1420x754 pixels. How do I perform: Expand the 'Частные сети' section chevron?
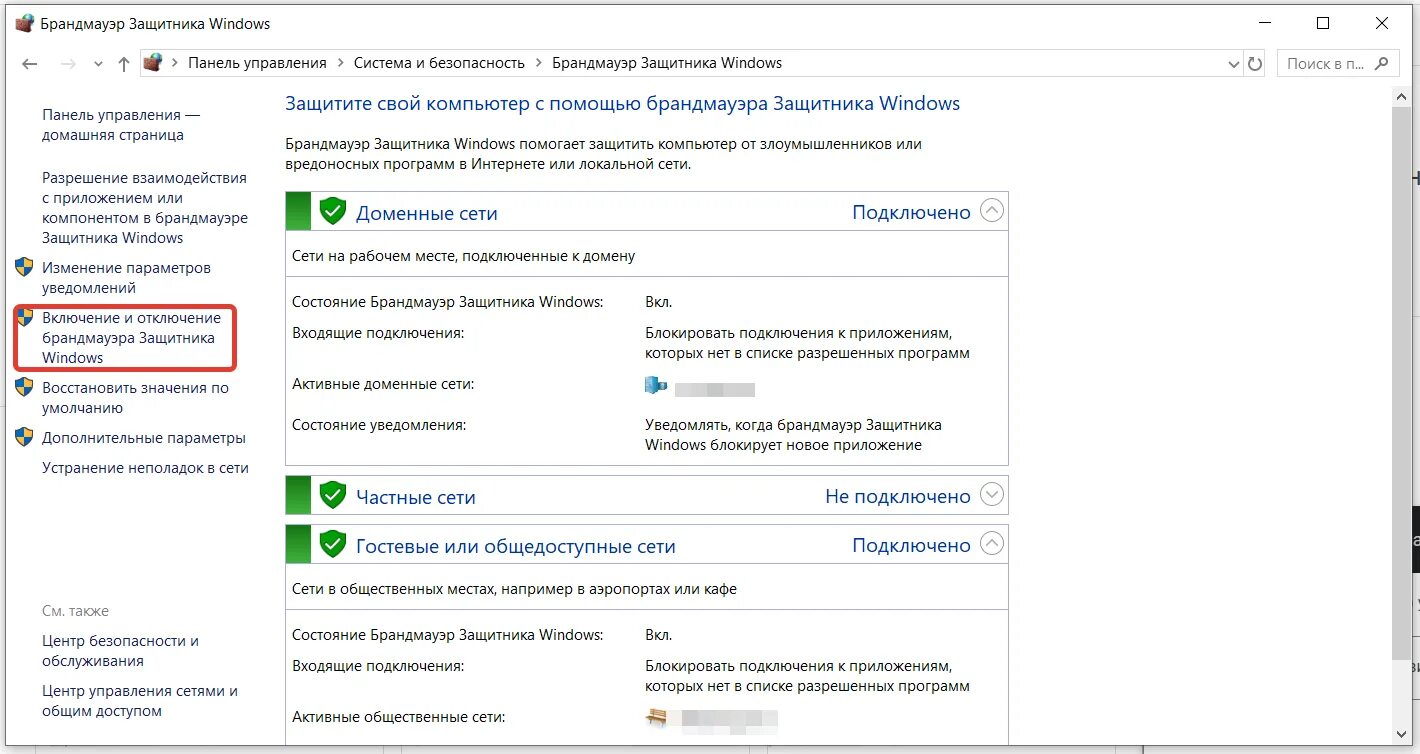pyautogui.click(x=991, y=495)
